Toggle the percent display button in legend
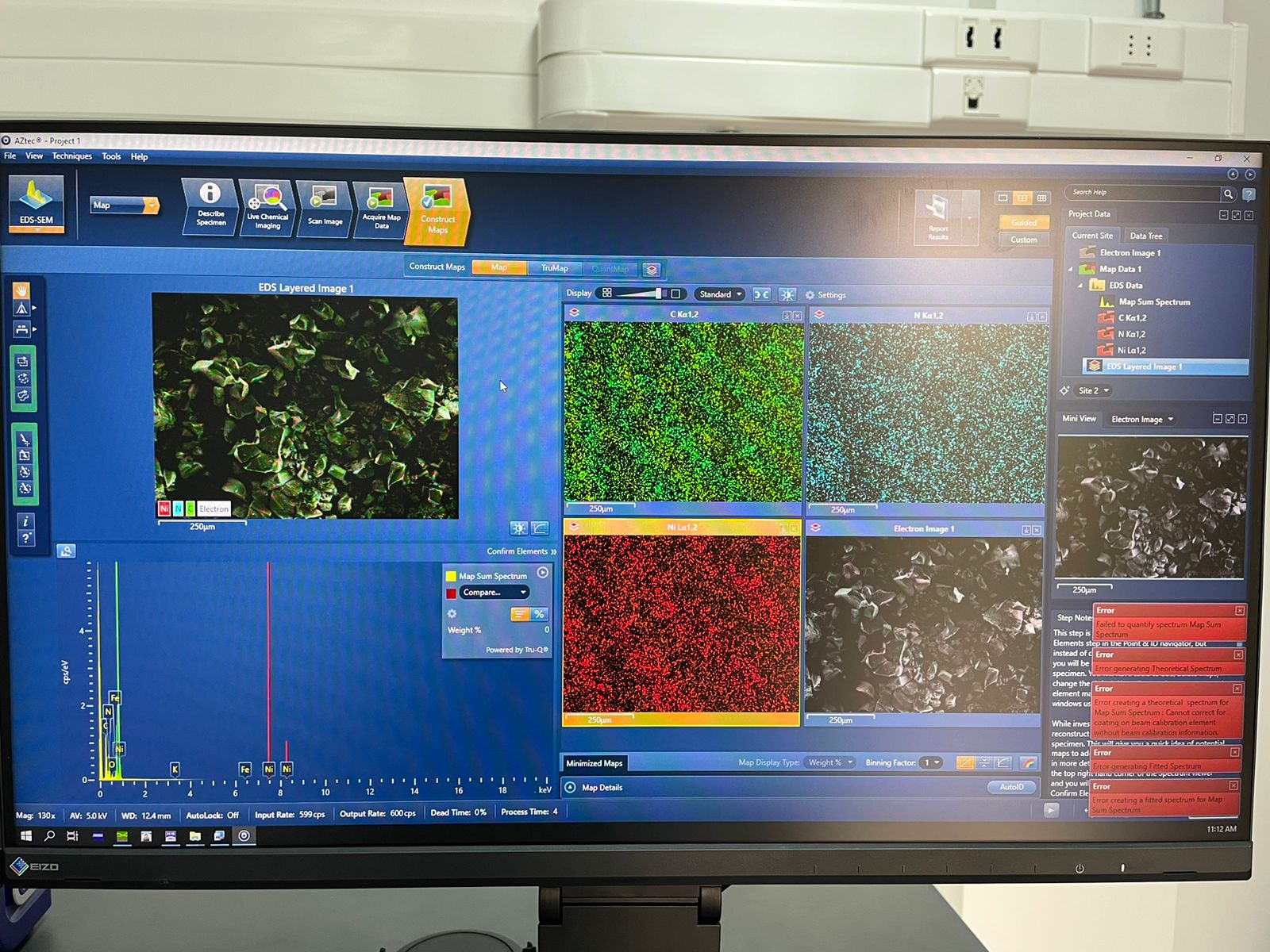 click(x=540, y=614)
